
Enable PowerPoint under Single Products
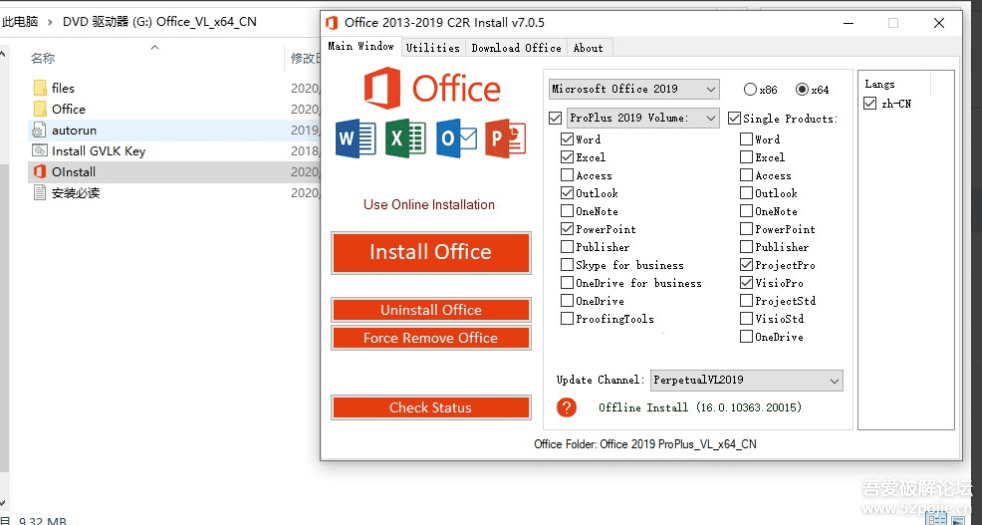pyautogui.click(x=746, y=229)
